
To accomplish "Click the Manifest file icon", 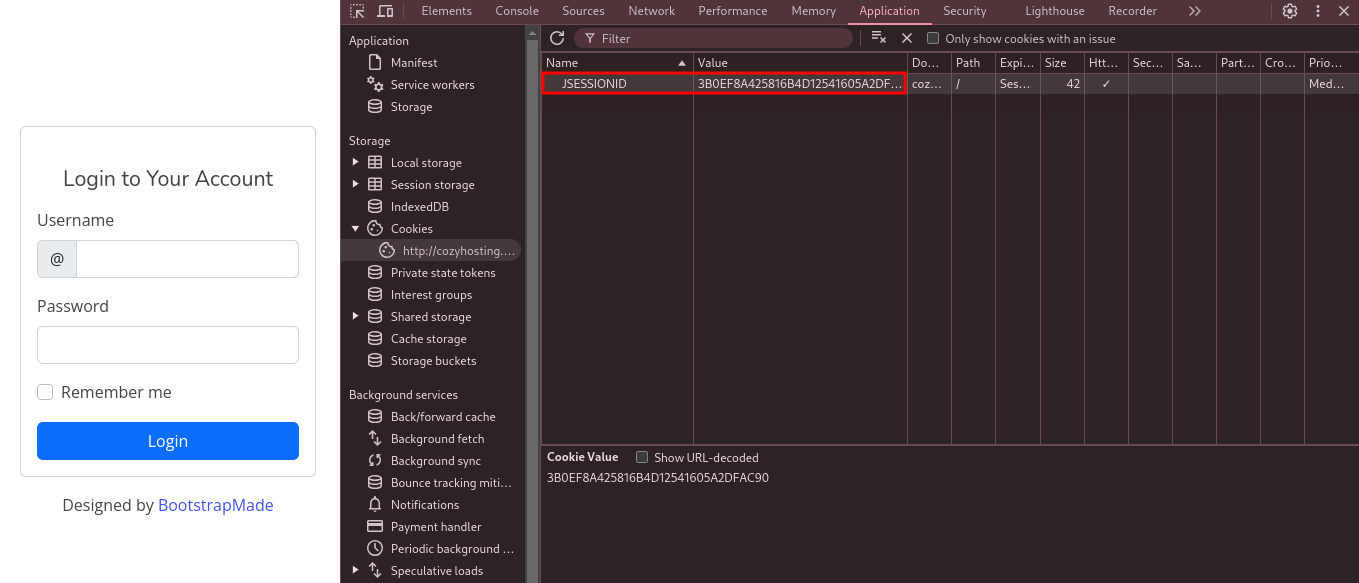I will (375, 62).
